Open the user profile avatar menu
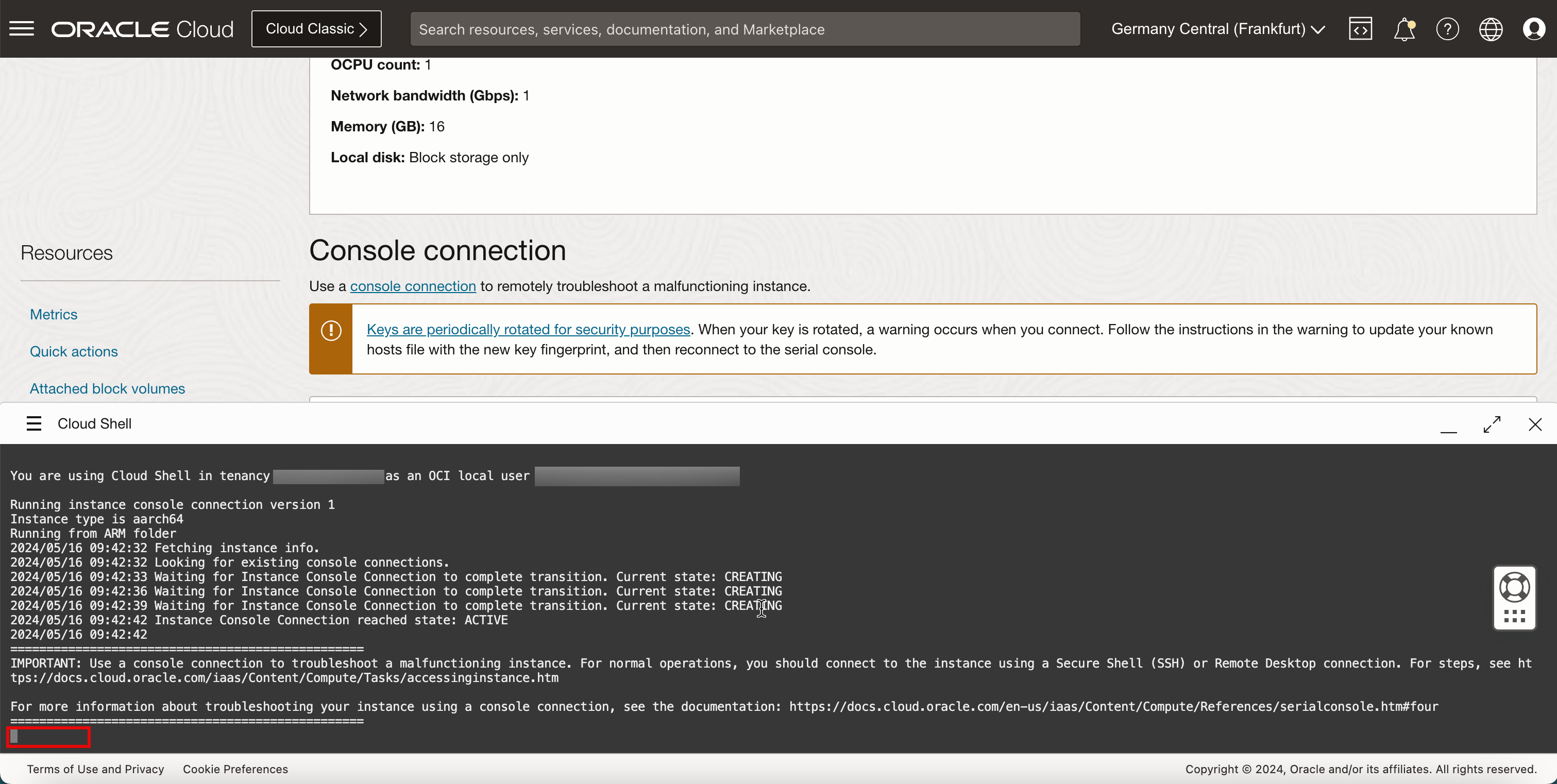This screenshot has height=784, width=1557. click(x=1533, y=28)
